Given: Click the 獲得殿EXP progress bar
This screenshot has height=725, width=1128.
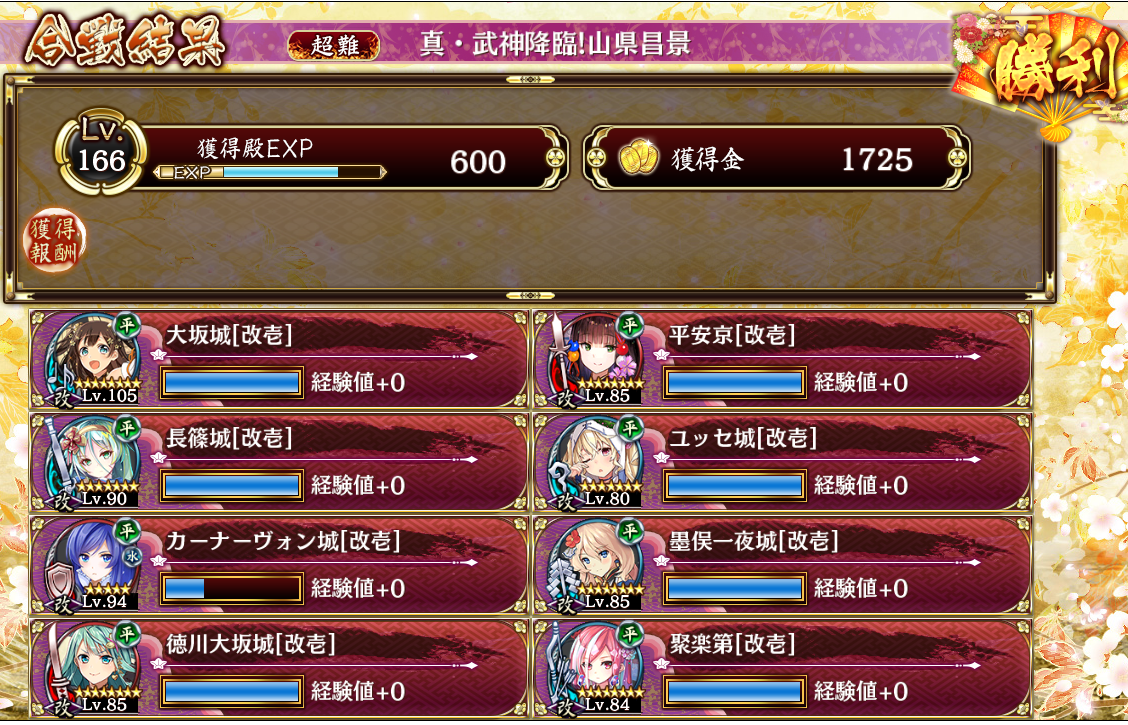Looking at the screenshot, I should pyautogui.click(x=270, y=173).
